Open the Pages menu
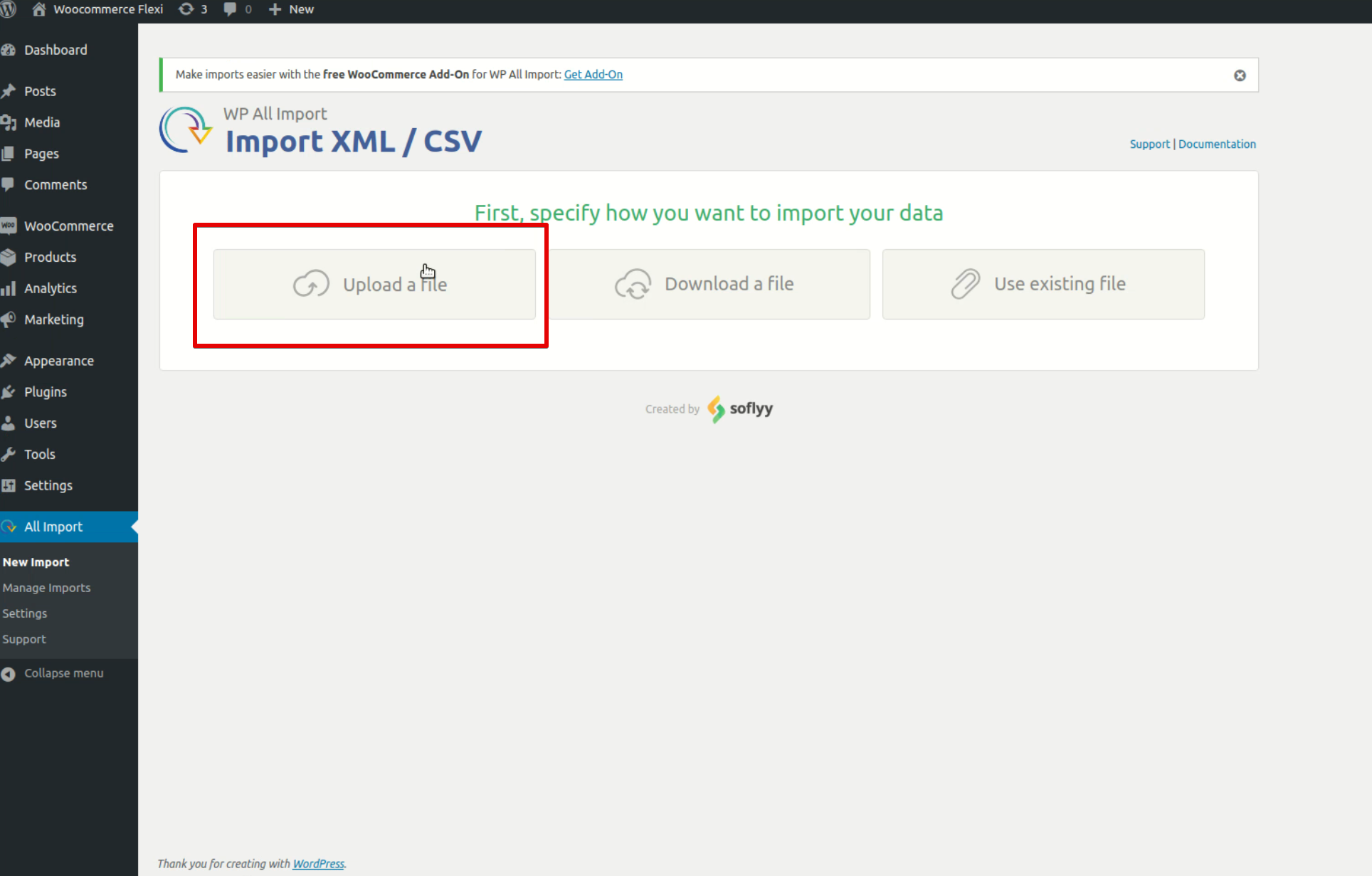The image size is (1372, 876). (x=41, y=154)
